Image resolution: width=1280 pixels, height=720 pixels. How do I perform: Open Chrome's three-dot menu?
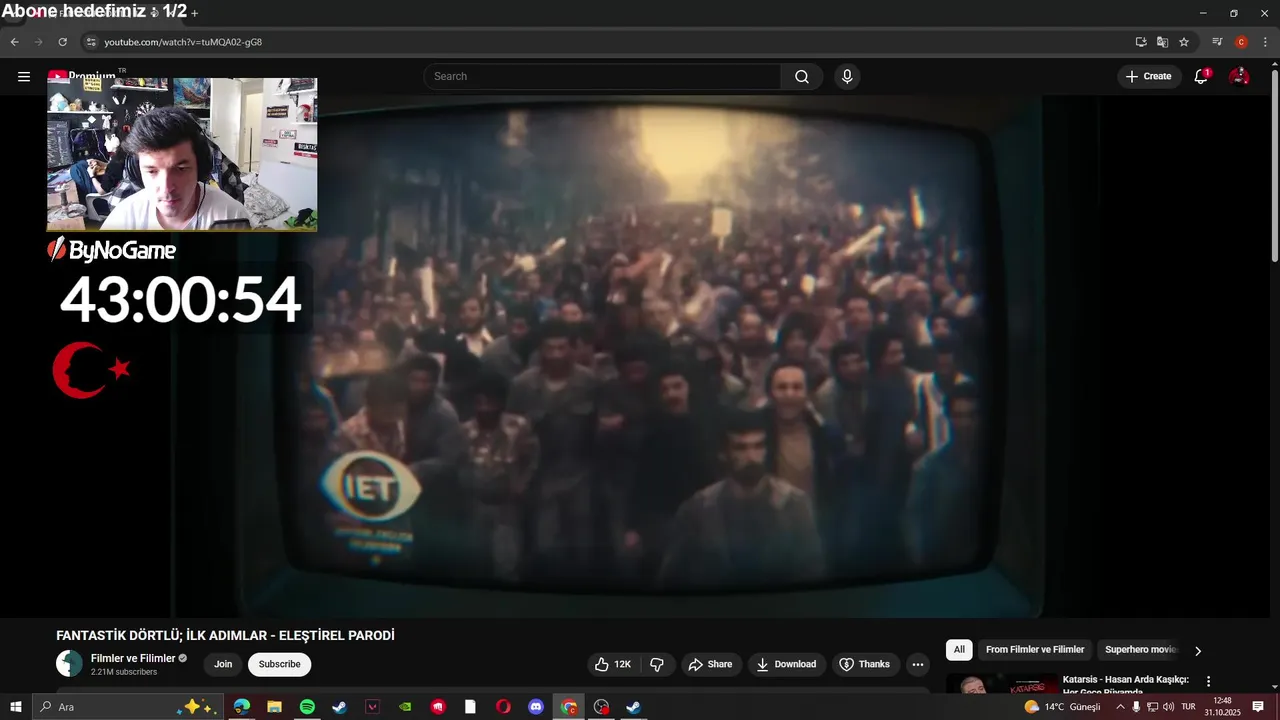pos(1265,42)
